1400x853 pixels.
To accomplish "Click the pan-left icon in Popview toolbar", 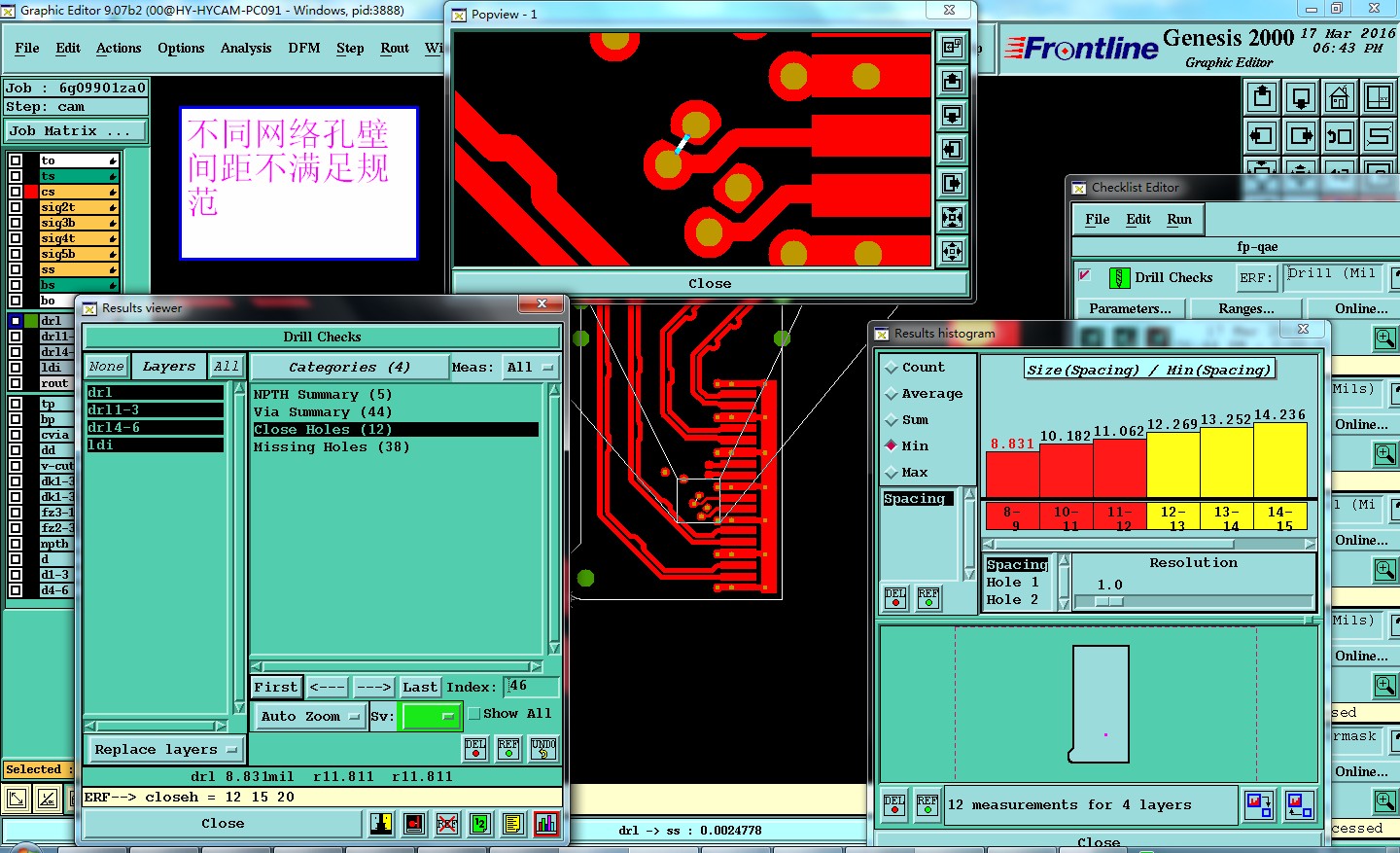I will (953, 150).
